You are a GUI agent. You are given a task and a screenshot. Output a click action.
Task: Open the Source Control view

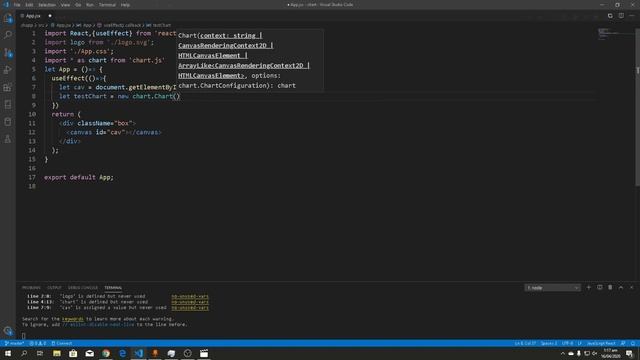coord(8,53)
